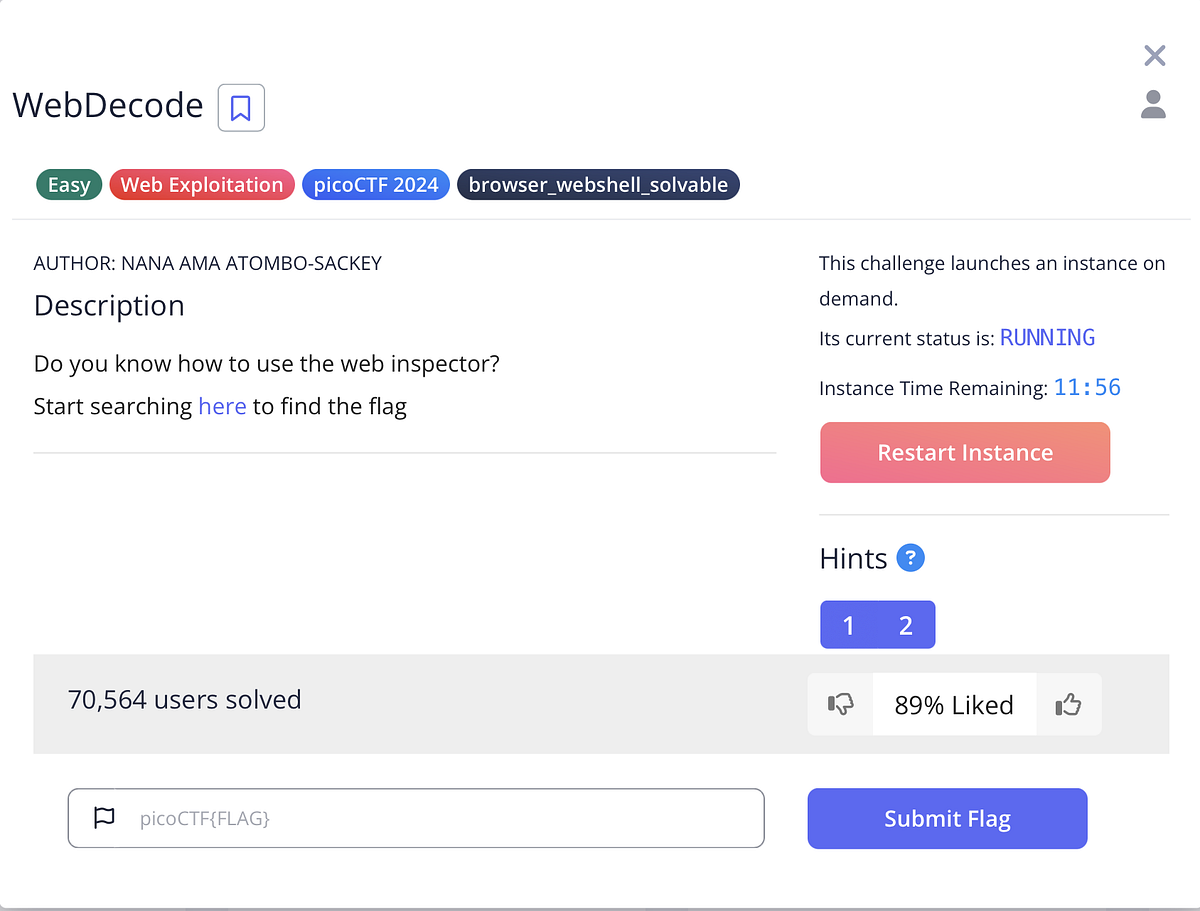
Task: Click the flag icon in the answer field
Action: [x=104, y=818]
